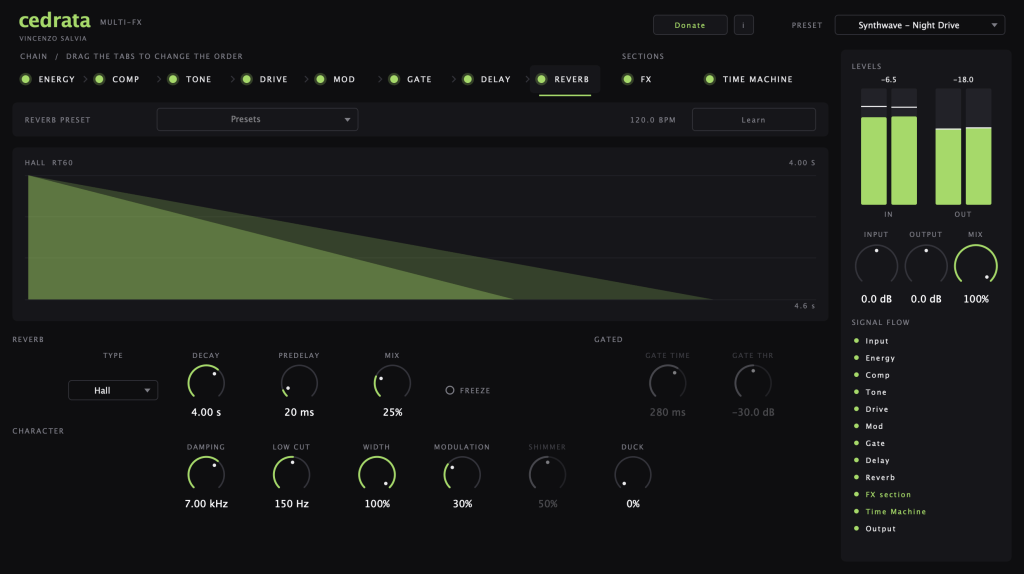Click the MODULATION knob
Image resolution: width=1024 pixels, height=574 pixels.
coord(462,474)
